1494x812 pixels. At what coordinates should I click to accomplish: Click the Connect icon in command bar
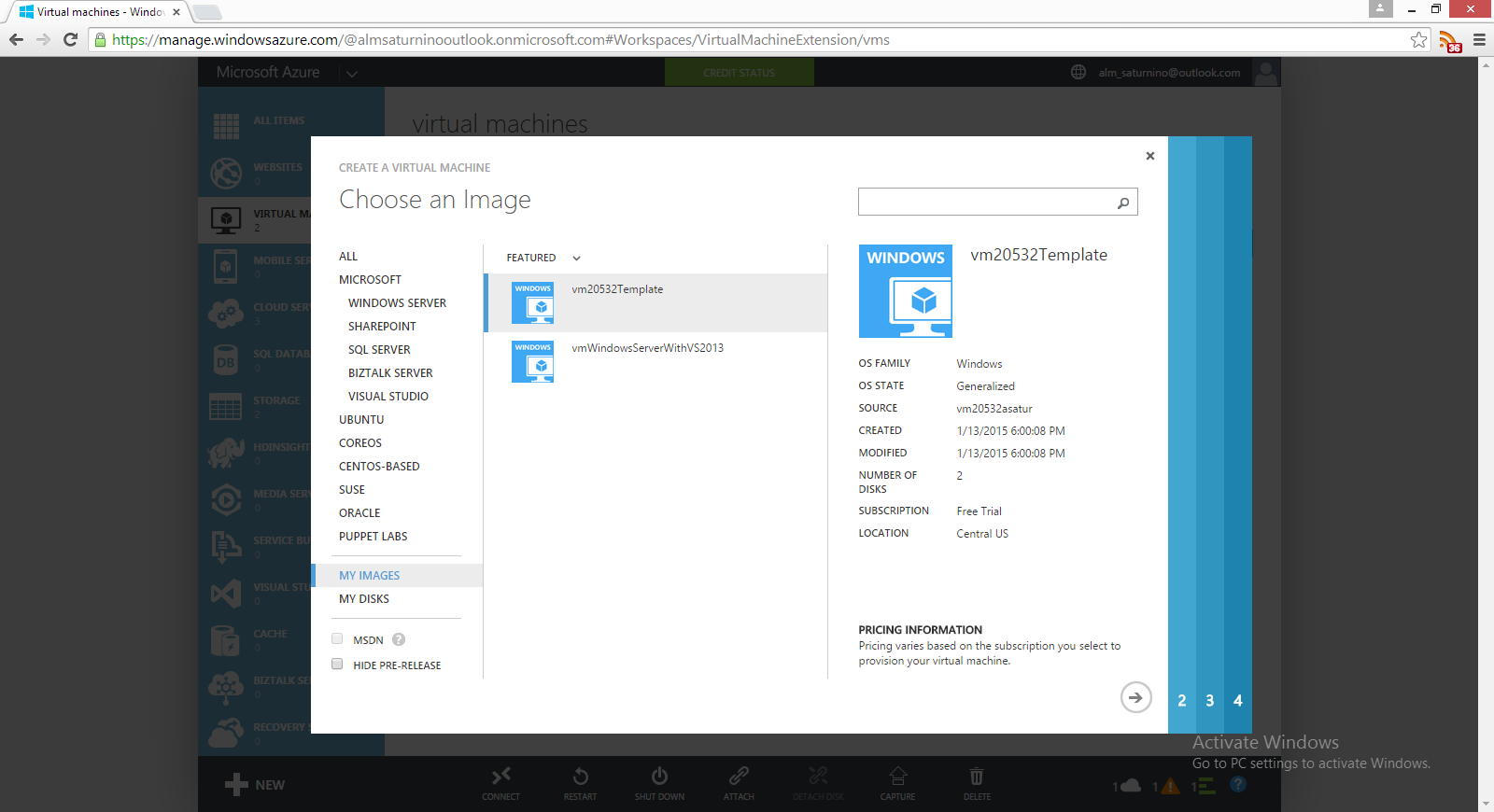click(501, 776)
